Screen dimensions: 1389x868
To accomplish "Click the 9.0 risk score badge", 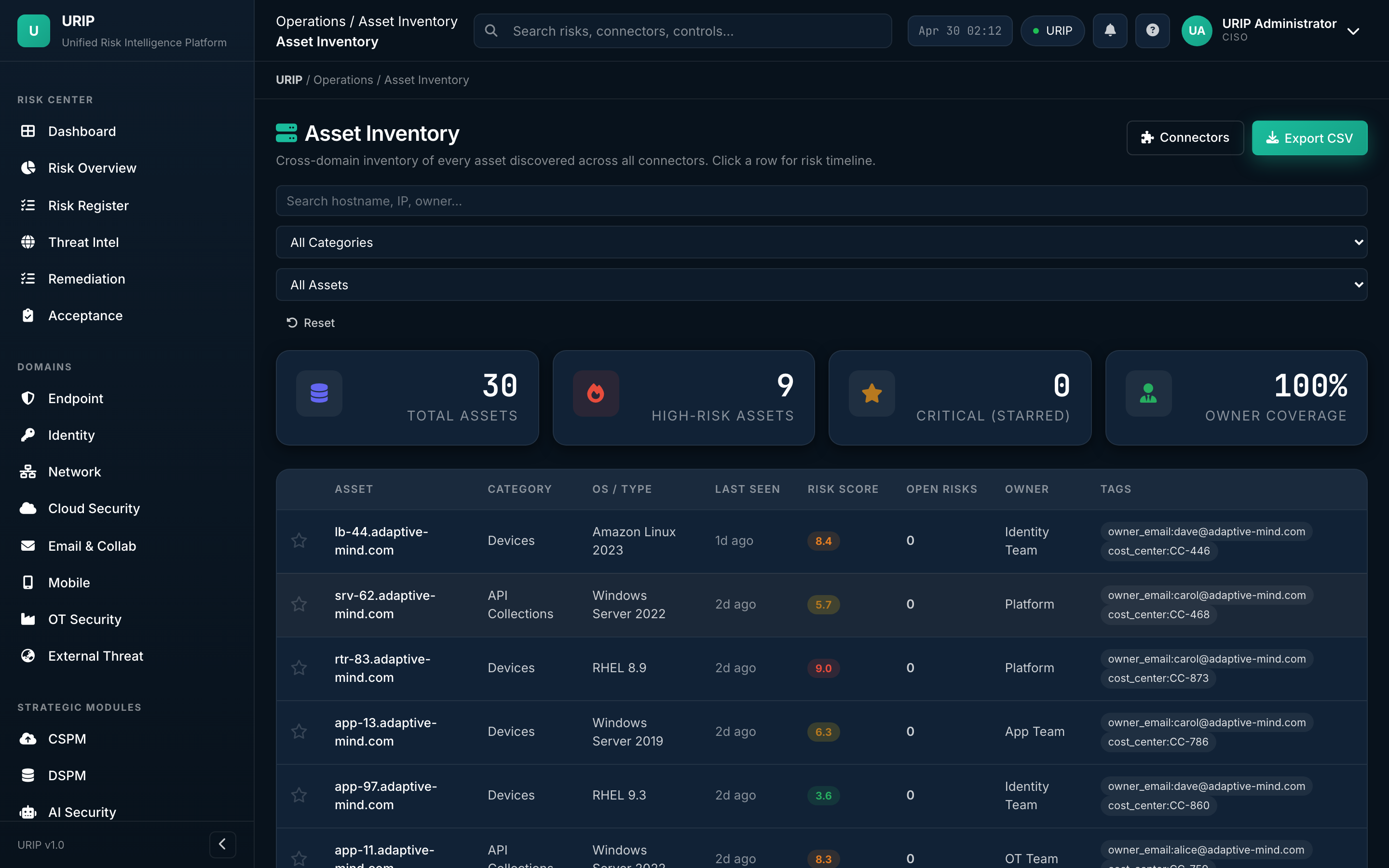I will 823,668.
